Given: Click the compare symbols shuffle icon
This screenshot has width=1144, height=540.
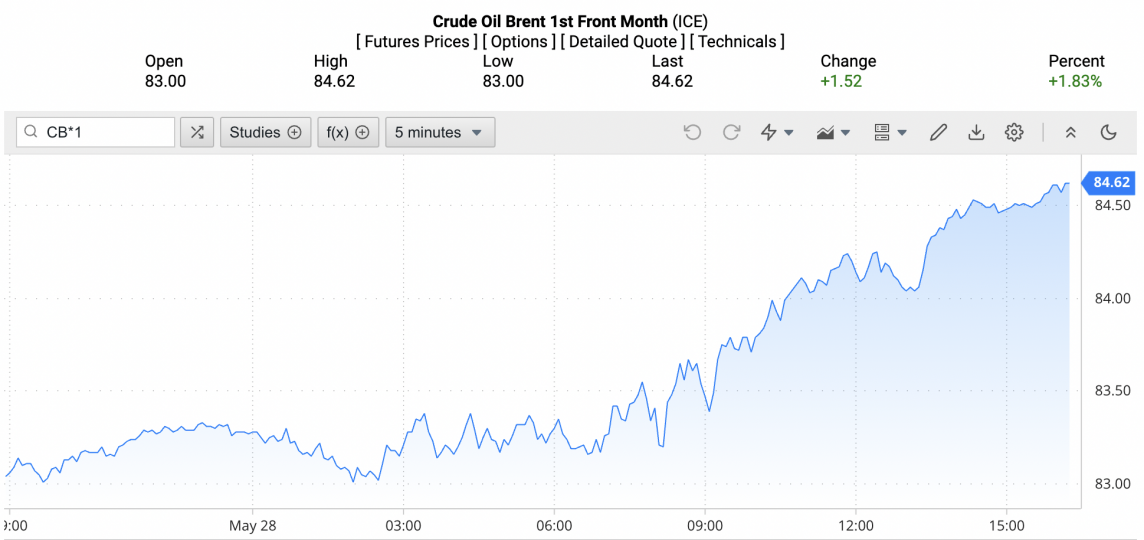Looking at the screenshot, I should 197,132.
